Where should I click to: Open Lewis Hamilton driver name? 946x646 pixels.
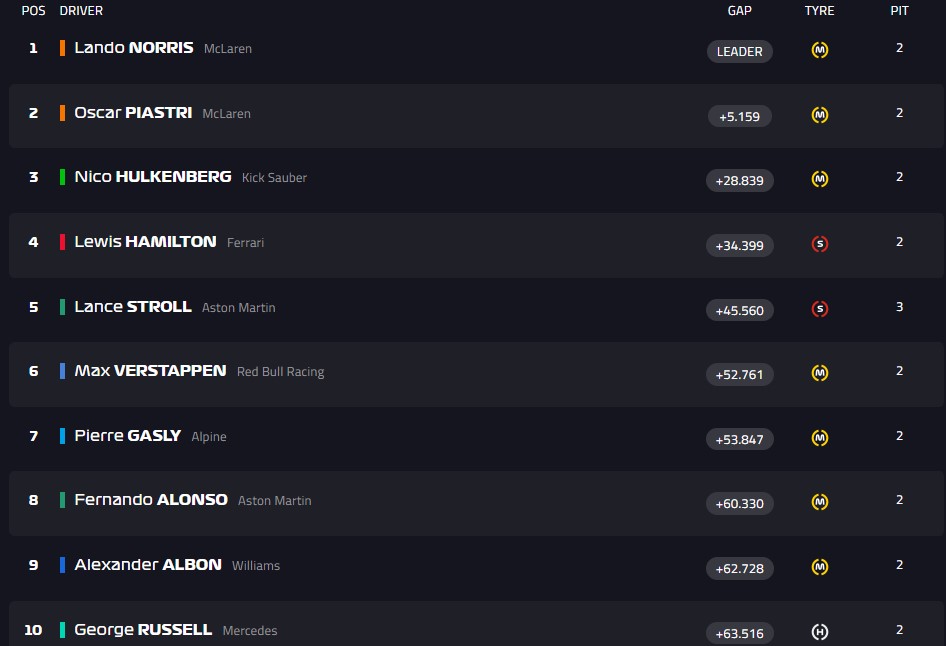pos(145,241)
